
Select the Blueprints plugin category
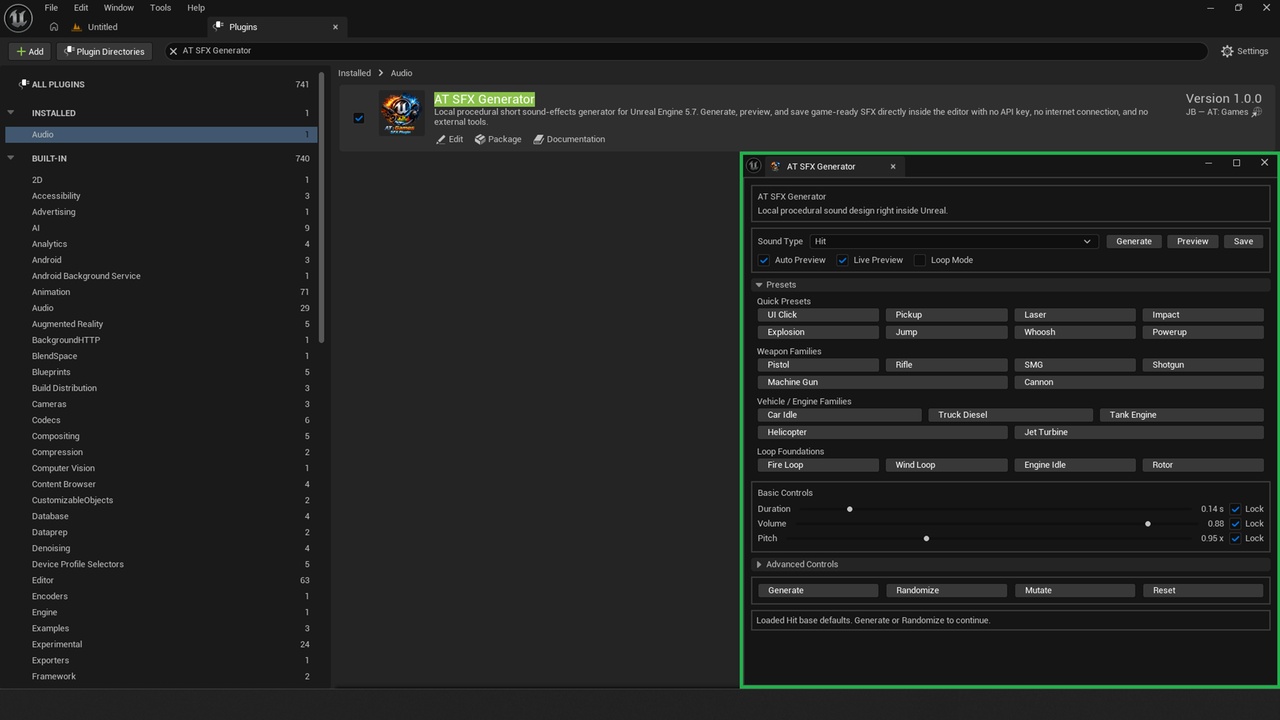[x=160, y=372]
